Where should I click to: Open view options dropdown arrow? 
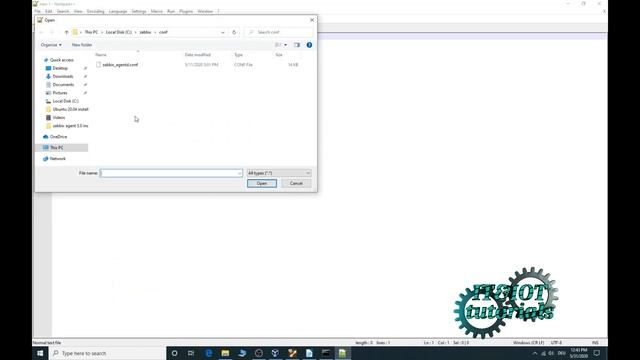click(285, 45)
